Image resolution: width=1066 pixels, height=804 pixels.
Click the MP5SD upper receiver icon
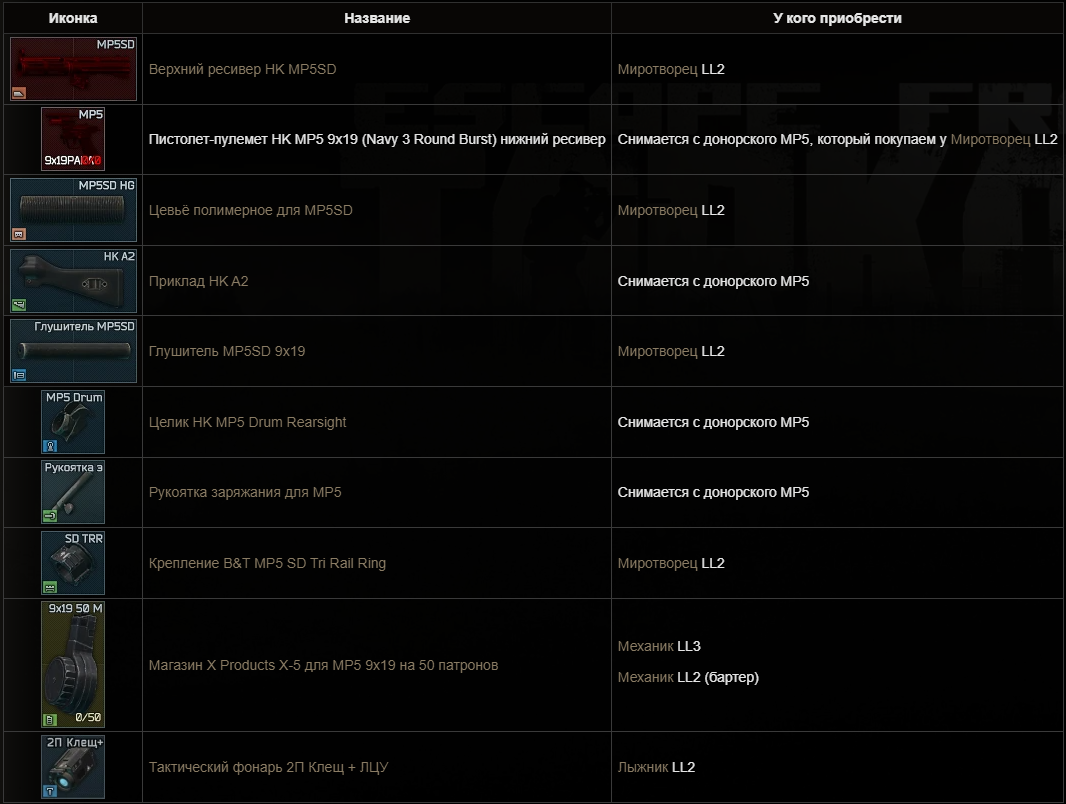73,69
